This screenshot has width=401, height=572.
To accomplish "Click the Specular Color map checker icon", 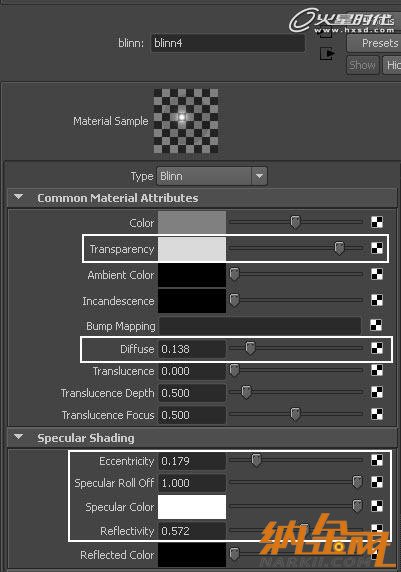I will [x=377, y=506].
